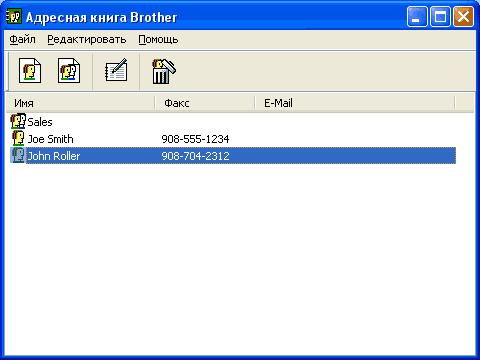The image size is (480, 360).
Task: Click the Brother address book title icon
Action: point(14,16)
